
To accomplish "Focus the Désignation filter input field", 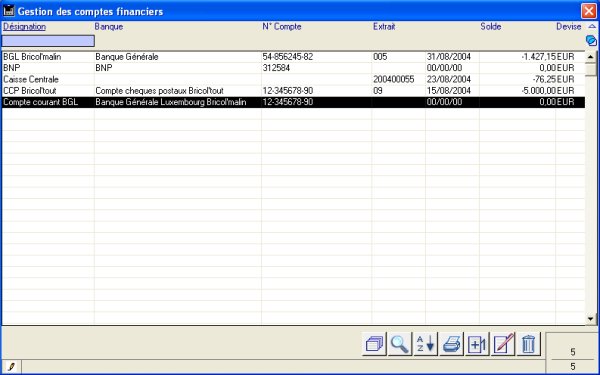I will click(x=48, y=41).
